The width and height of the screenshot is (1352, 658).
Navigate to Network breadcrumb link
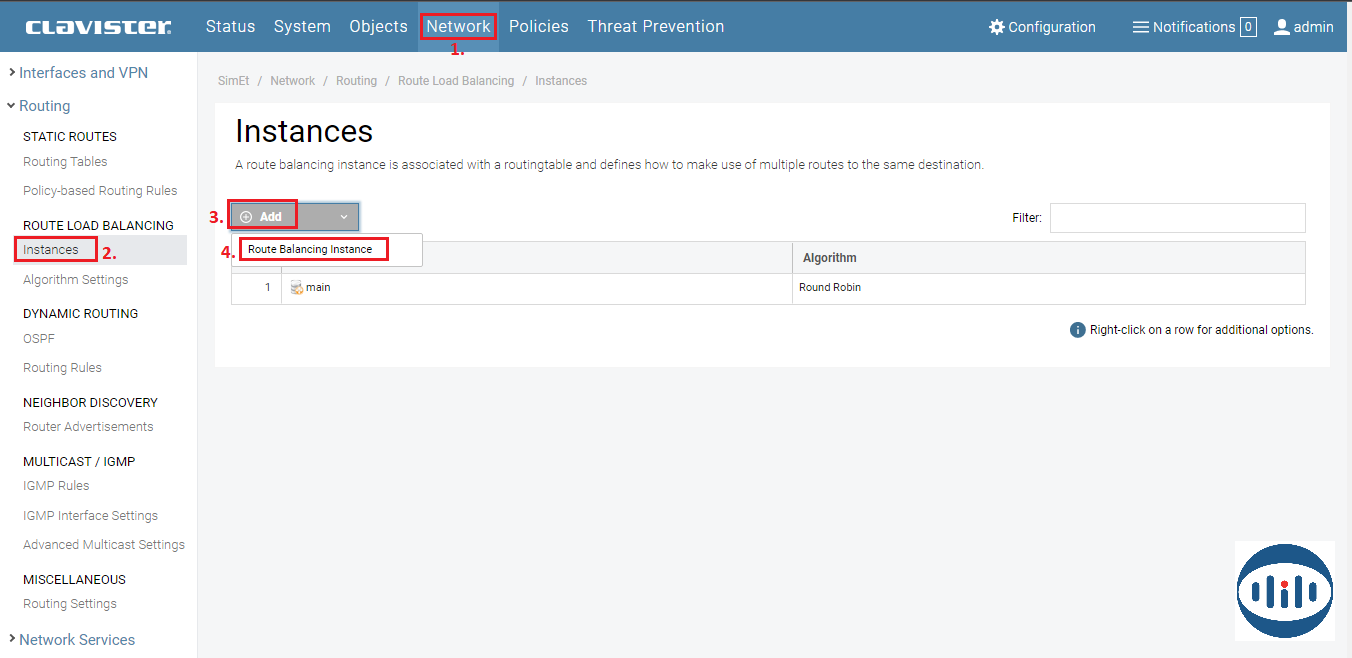(292, 81)
